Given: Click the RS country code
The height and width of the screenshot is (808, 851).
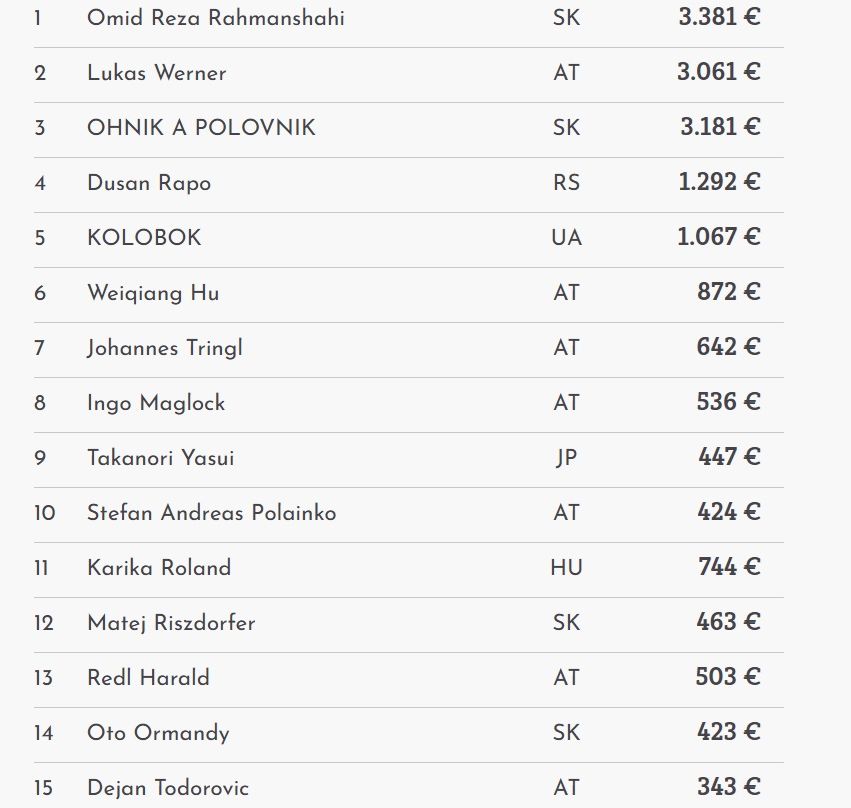Looking at the screenshot, I should 566,183.
